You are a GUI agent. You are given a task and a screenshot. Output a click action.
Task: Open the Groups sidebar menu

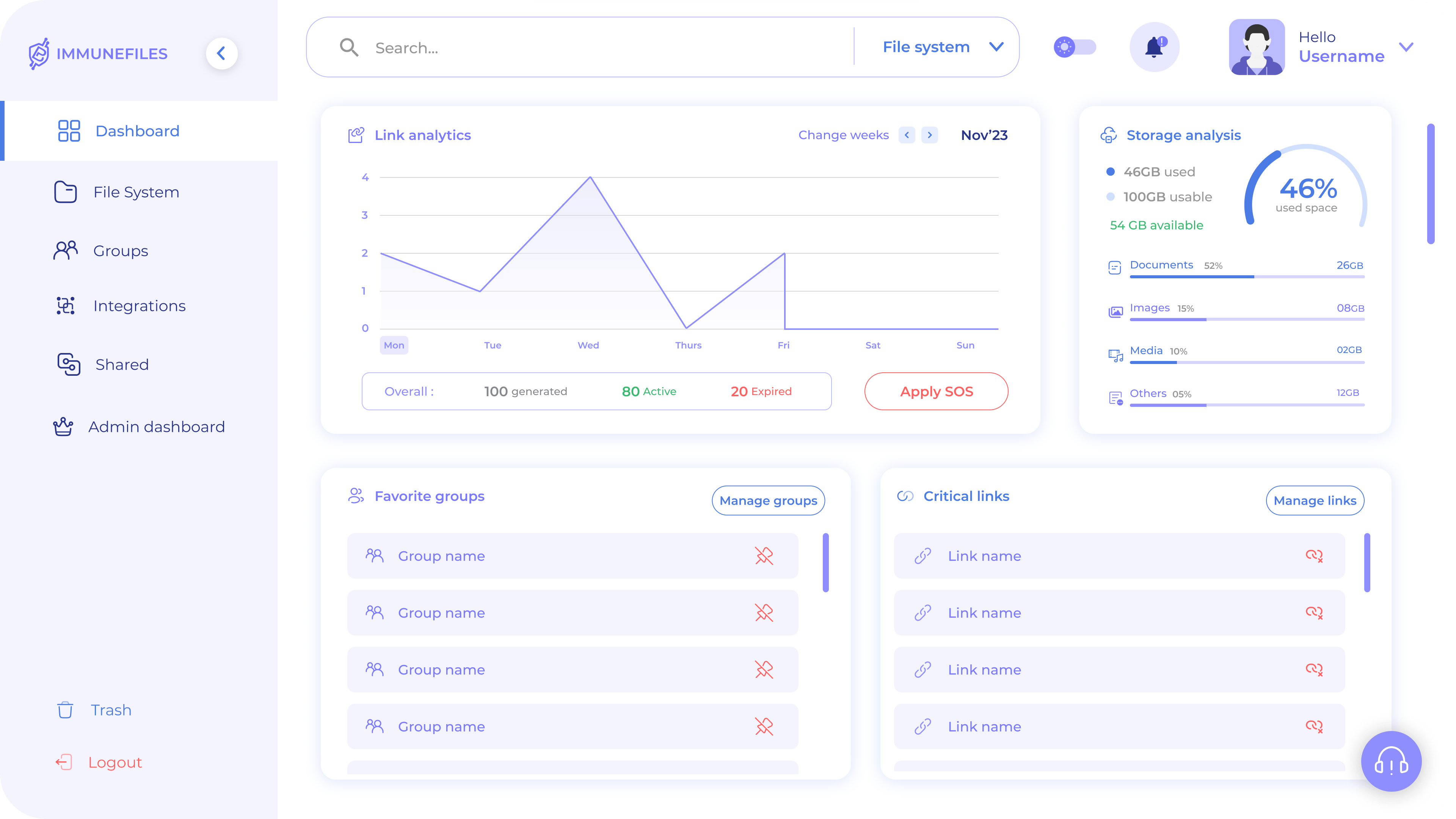click(x=121, y=250)
